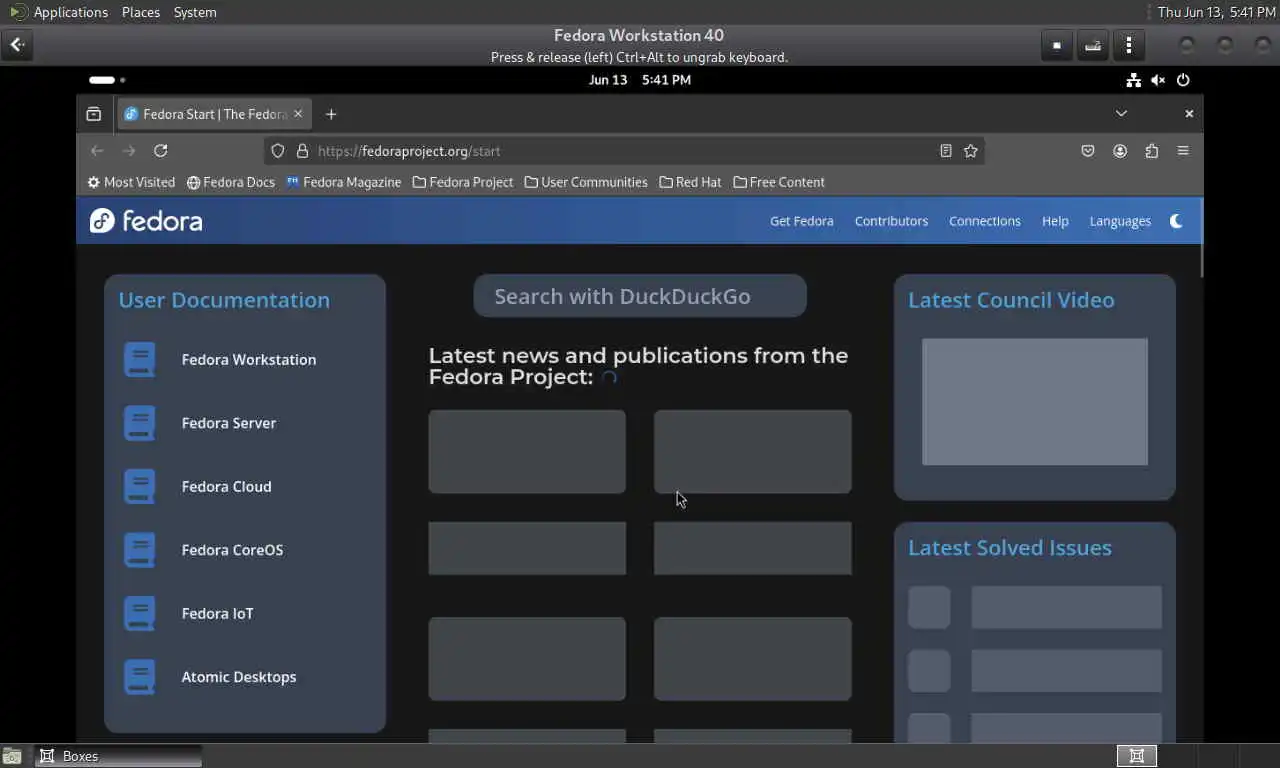Click the Boxes keyboard shortcuts button
Screen dimensions: 1280x768
(x=1093, y=45)
